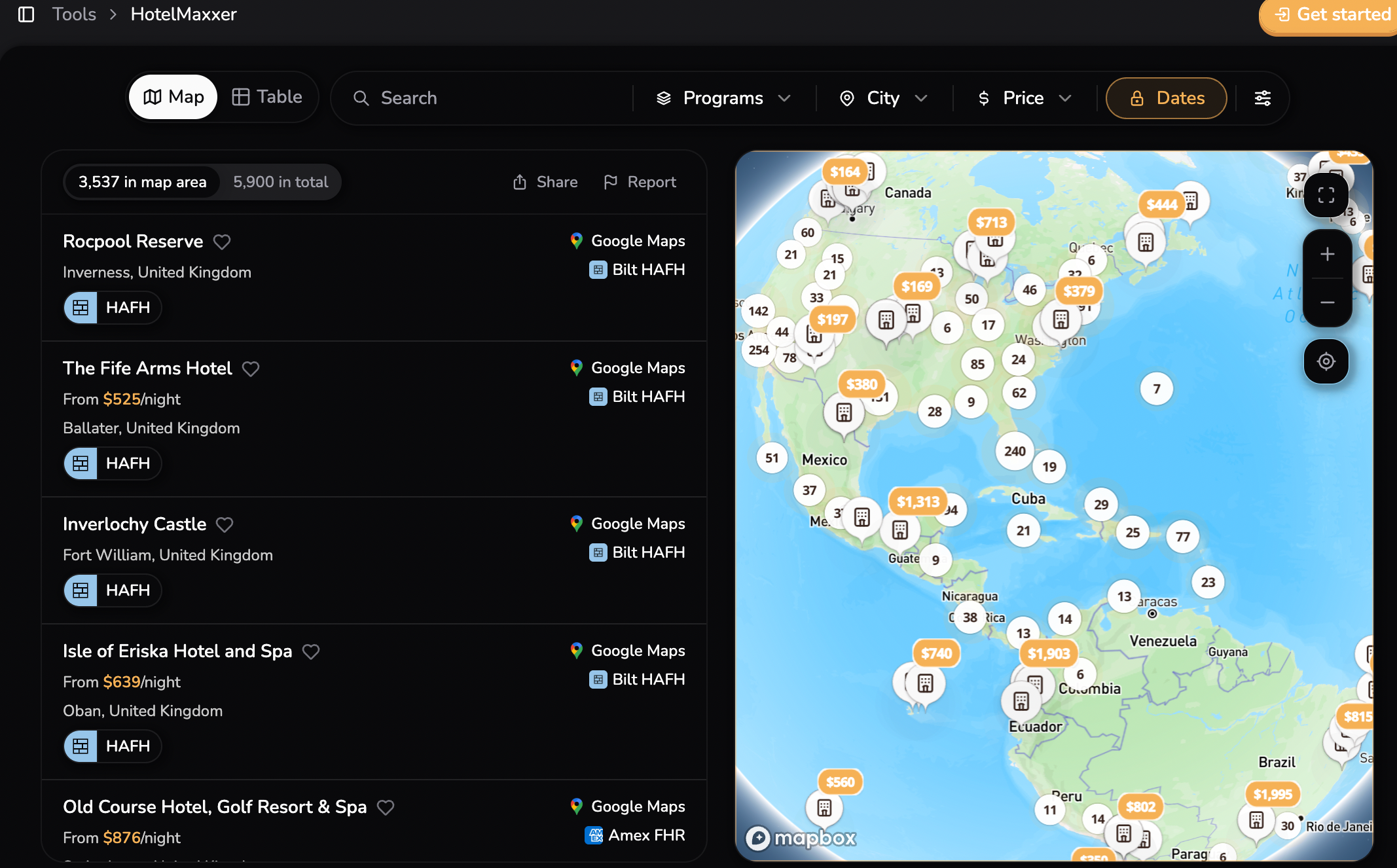Open Google Maps for Isle of Eriska

point(627,651)
